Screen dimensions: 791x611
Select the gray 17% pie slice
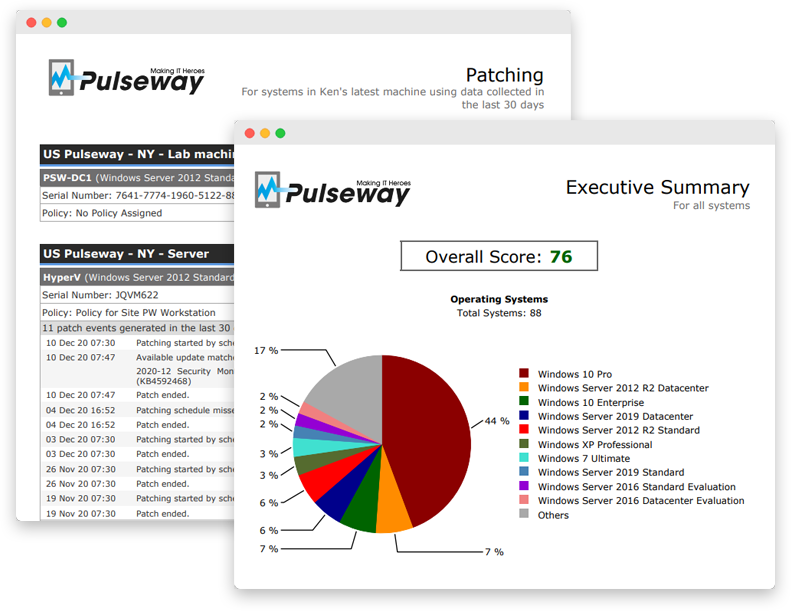click(x=353, y=394)
